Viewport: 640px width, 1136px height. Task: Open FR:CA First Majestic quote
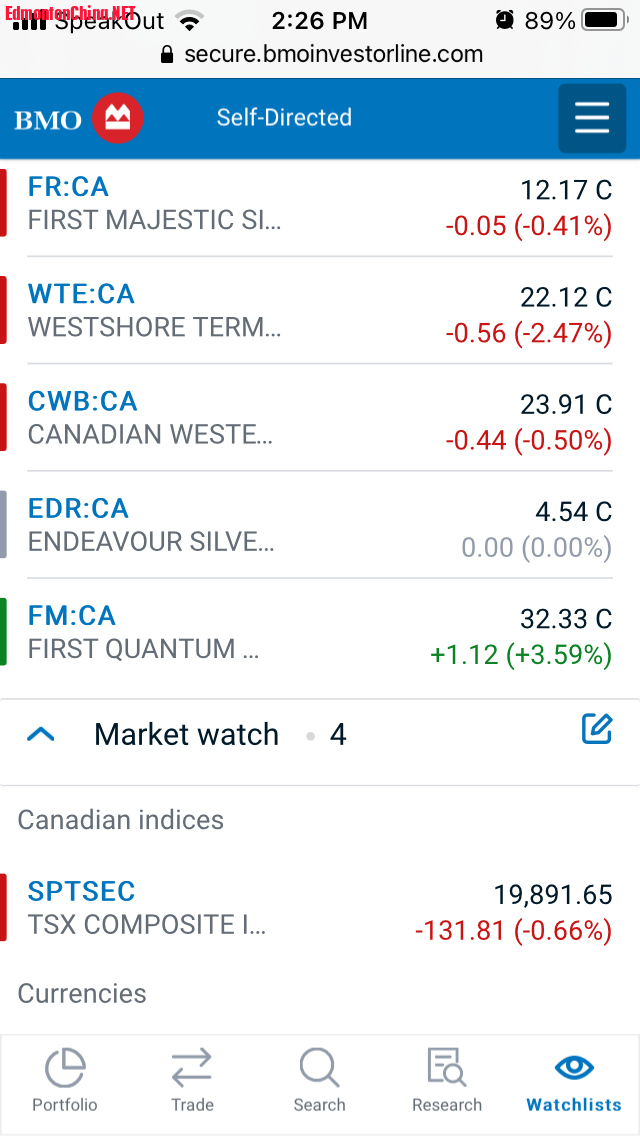click(x=68, y=187)
